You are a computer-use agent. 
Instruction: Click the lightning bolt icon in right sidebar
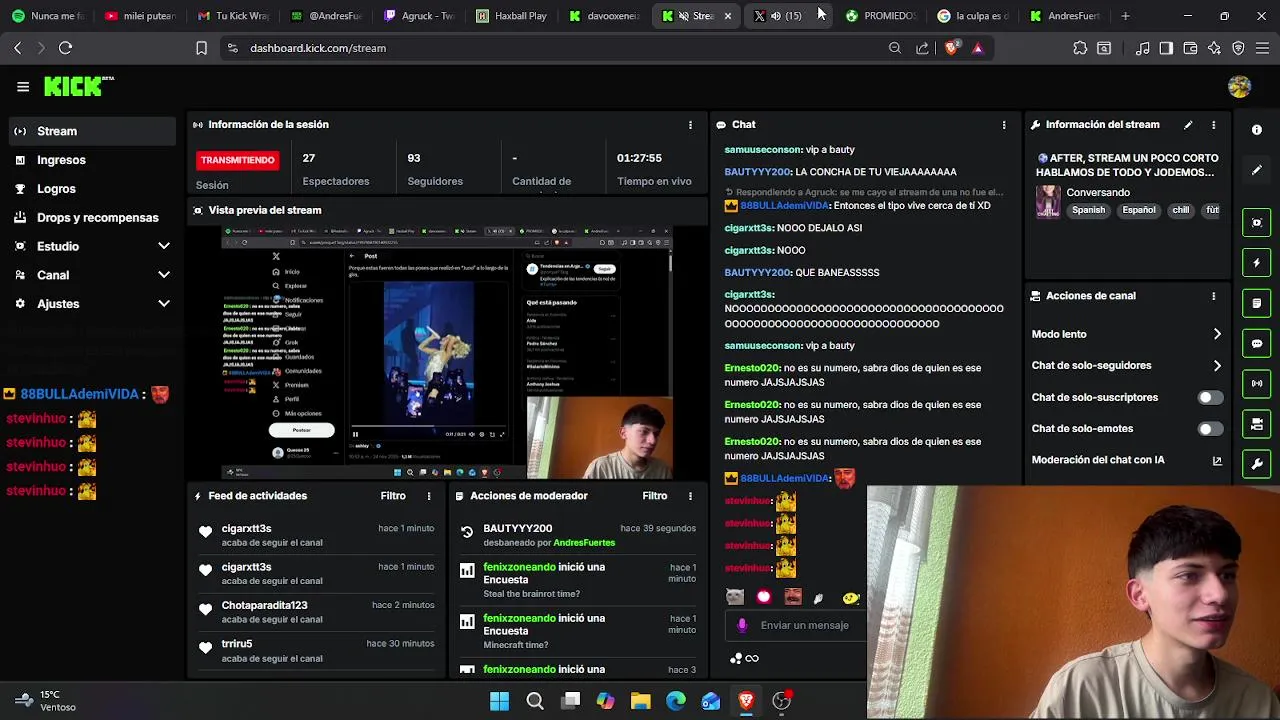click(1257, 263)
